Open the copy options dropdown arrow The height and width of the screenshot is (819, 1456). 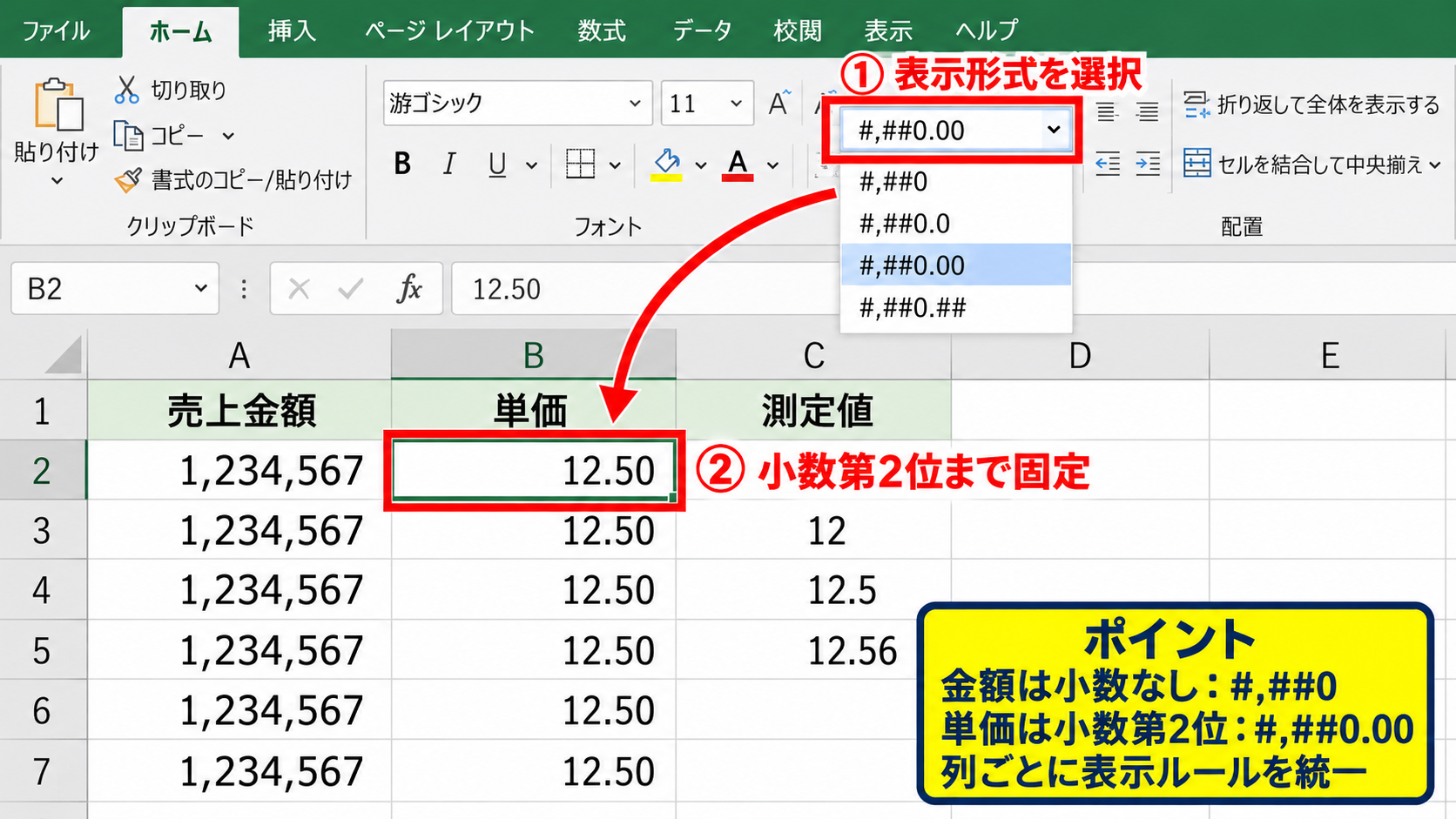pos(228,136)
